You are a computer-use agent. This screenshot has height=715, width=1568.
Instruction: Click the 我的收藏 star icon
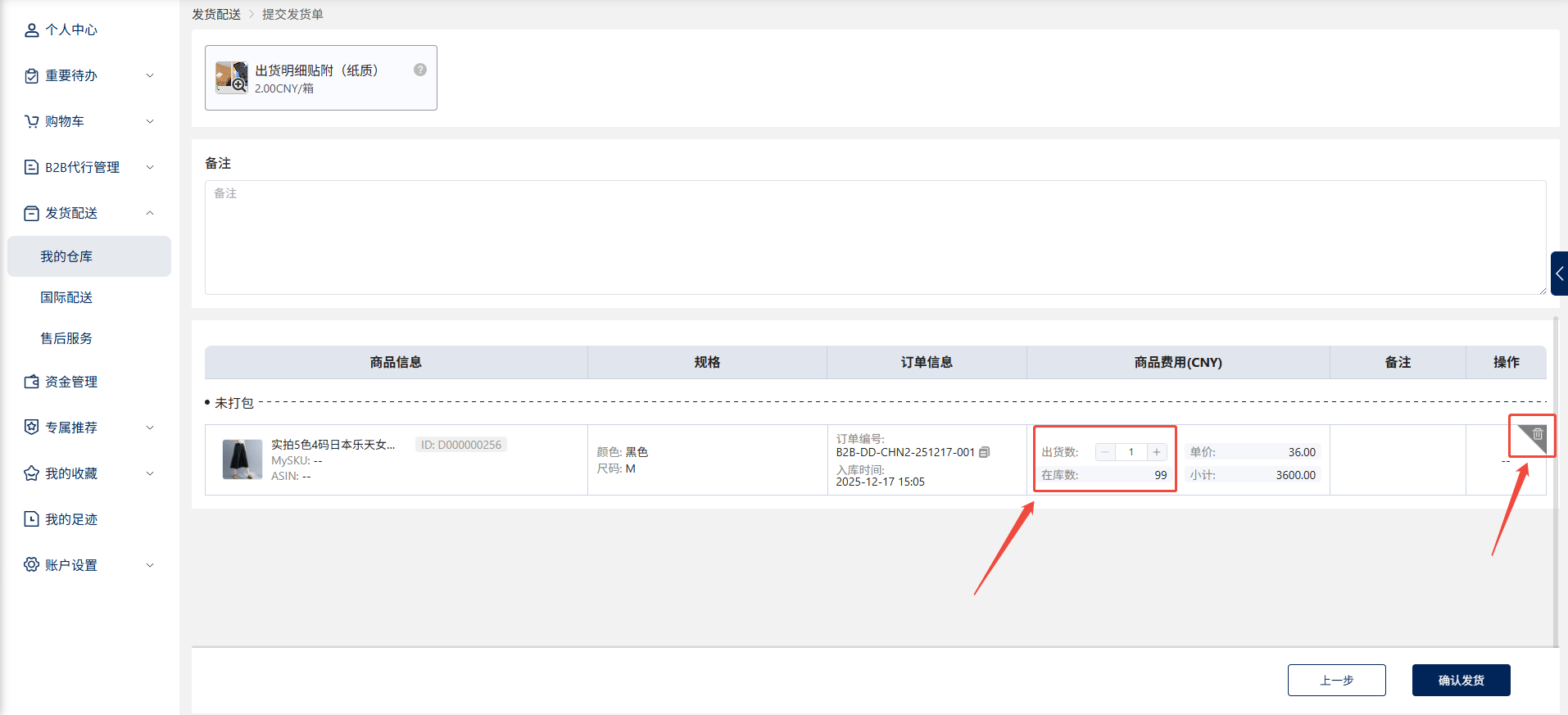(x=31, y=473)
